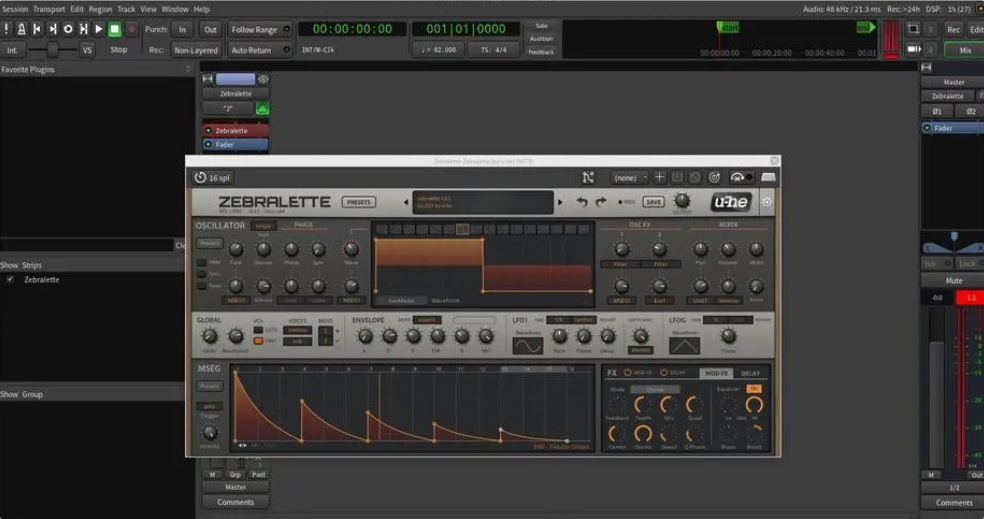The width and height of the screenshot is (984, 519).
Task: Toggle Zebralette strip visibility eye icon
Action: [263, 79]
